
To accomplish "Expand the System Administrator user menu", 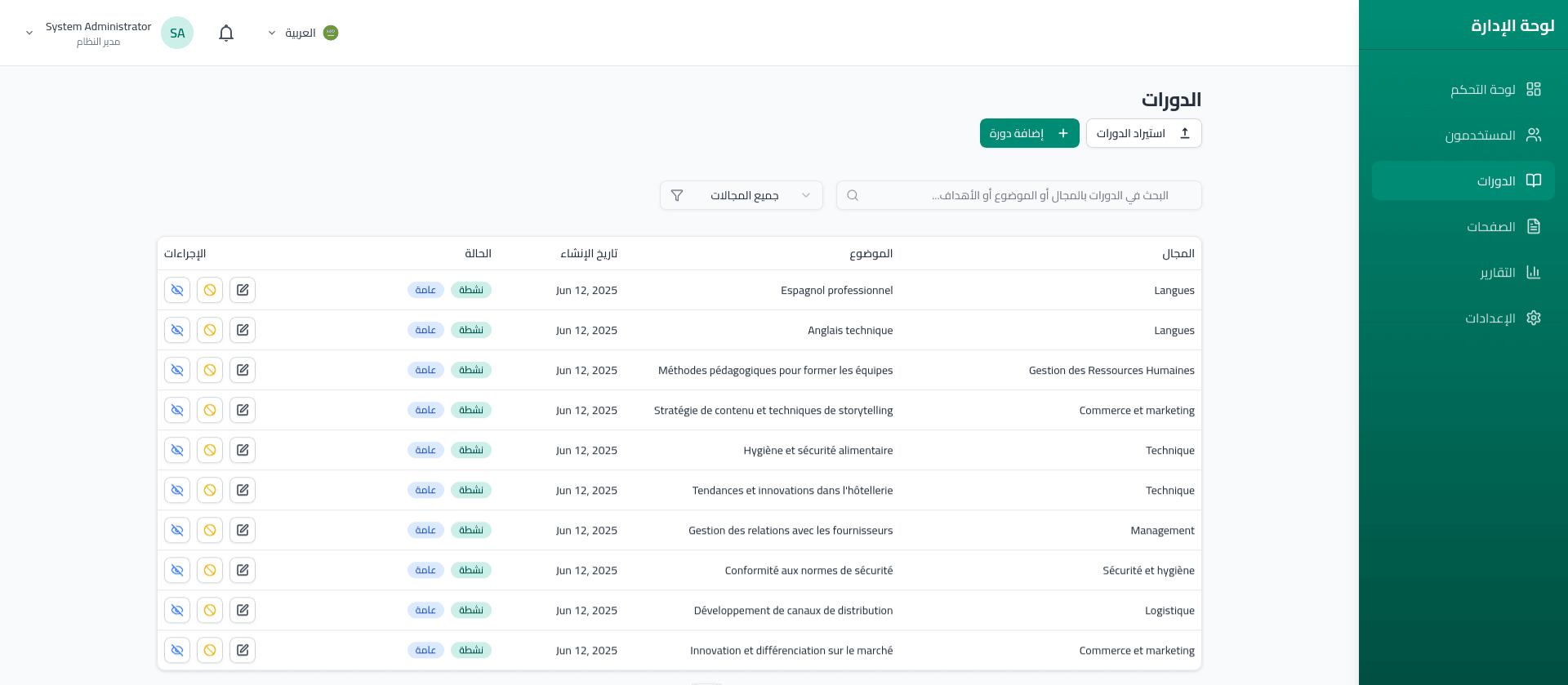I will (x=29, y=33).
